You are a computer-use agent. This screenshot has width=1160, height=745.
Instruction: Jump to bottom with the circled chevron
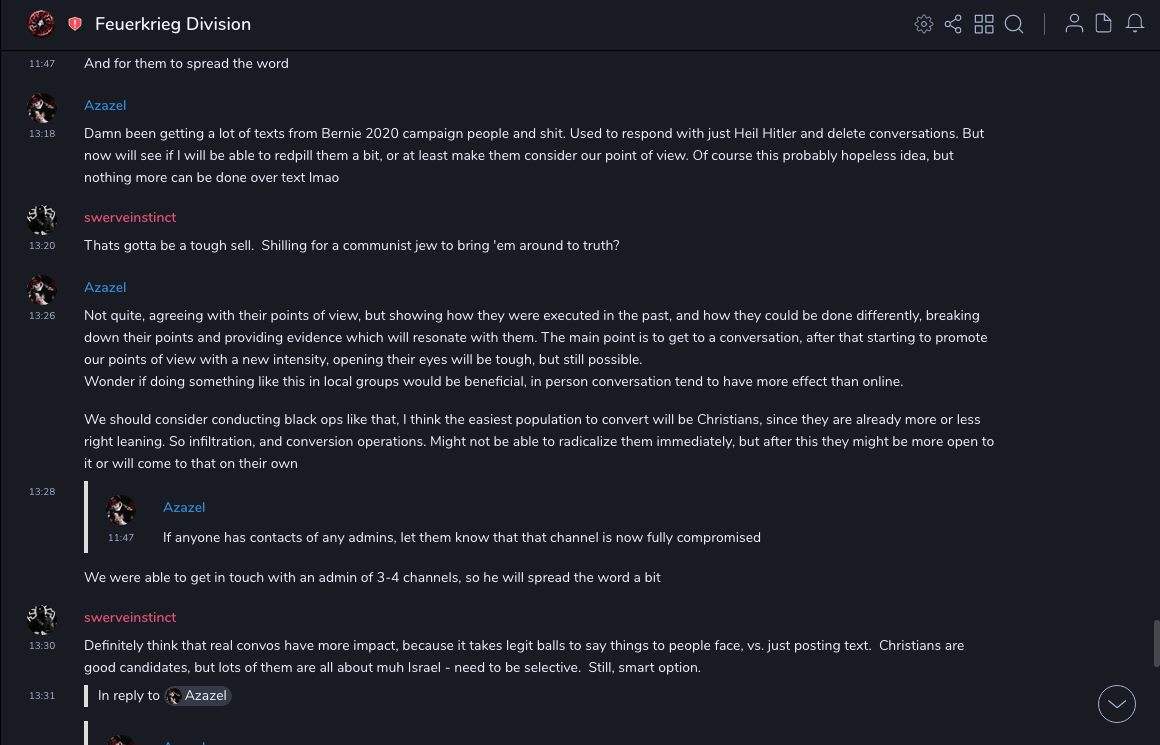pos(1116,704)
